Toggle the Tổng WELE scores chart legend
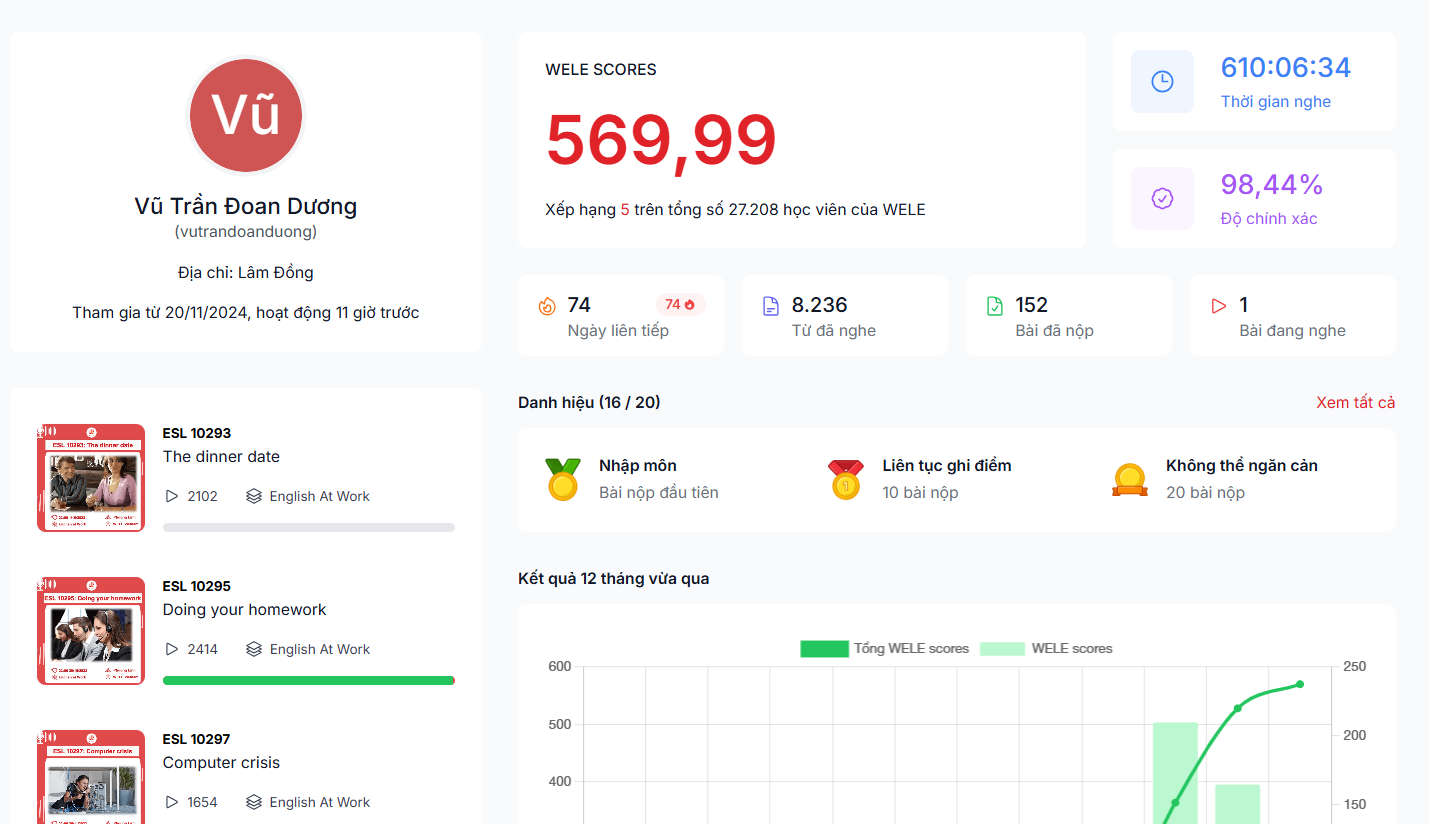 click(x=884, y=649)
